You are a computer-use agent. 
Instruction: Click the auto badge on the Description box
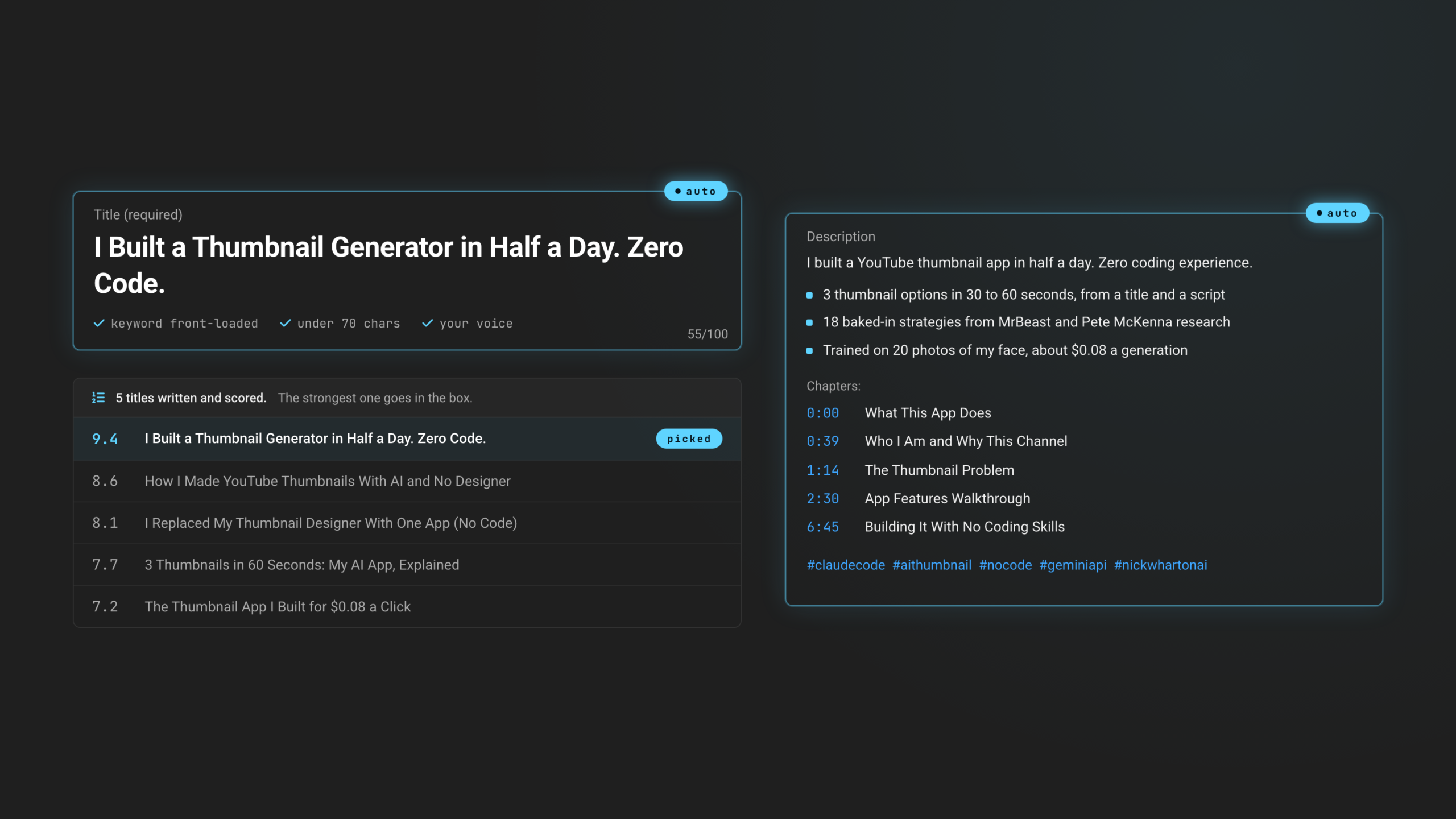click(1337, 213)
